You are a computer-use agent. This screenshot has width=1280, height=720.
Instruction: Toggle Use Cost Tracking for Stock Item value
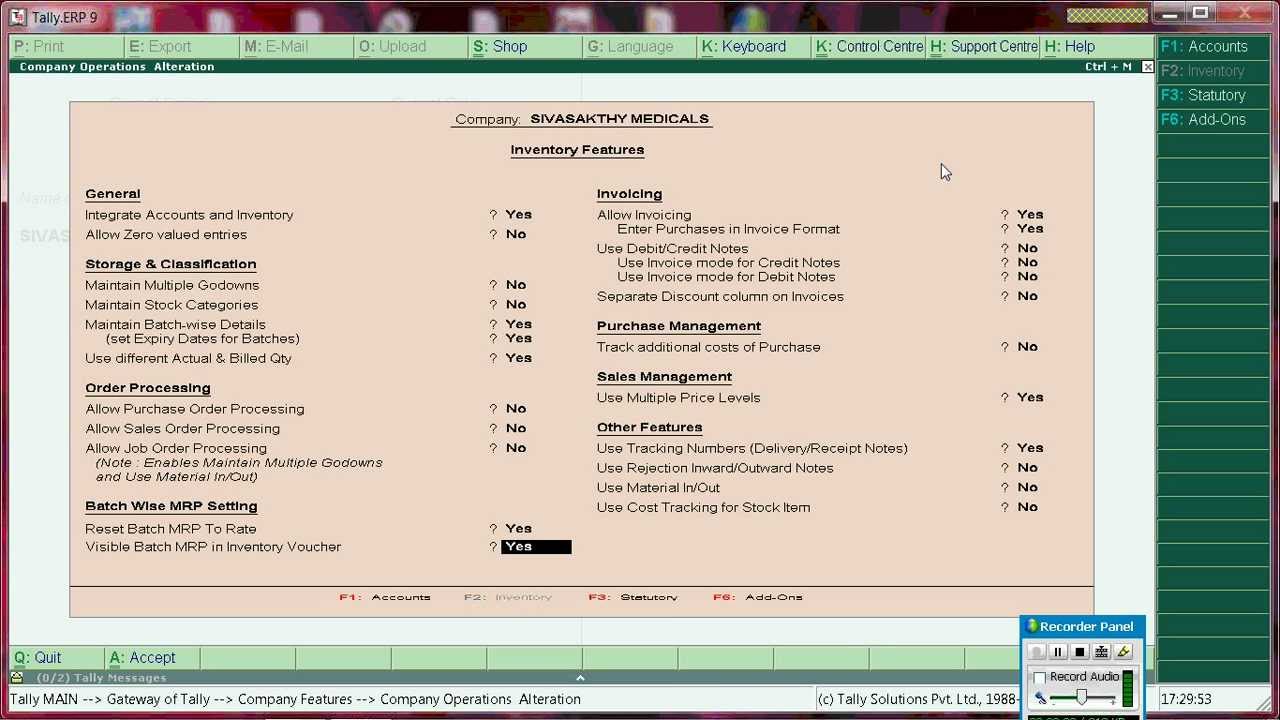click(x=1027, y=507)
